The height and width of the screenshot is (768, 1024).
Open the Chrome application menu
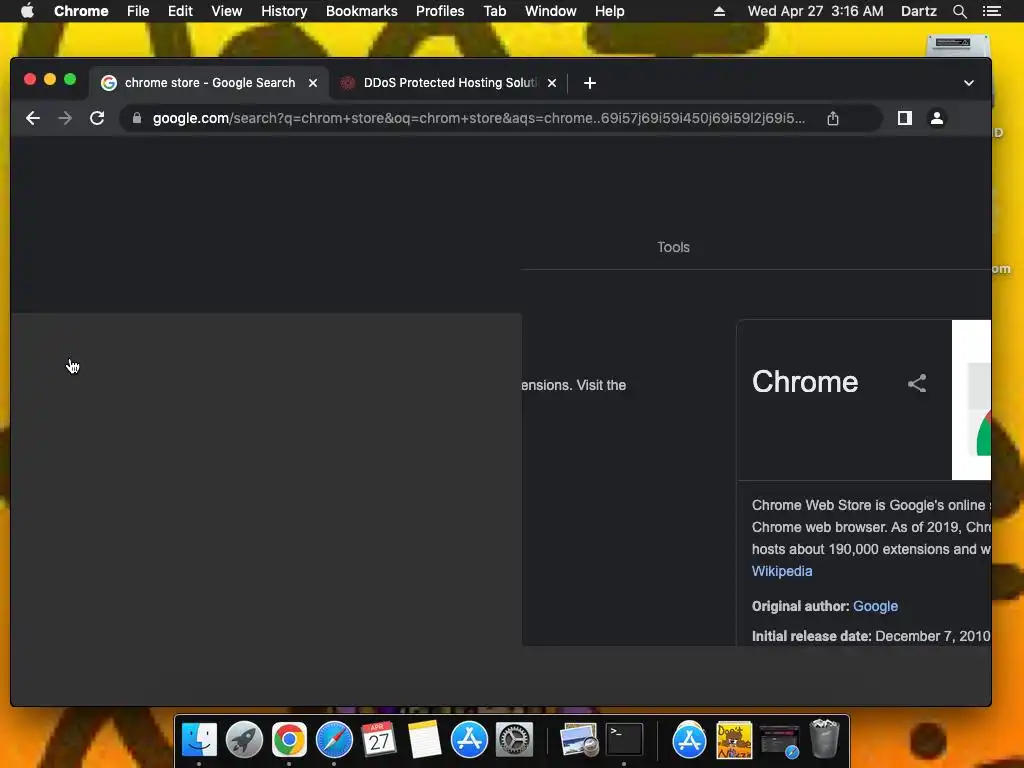point(81,11)
